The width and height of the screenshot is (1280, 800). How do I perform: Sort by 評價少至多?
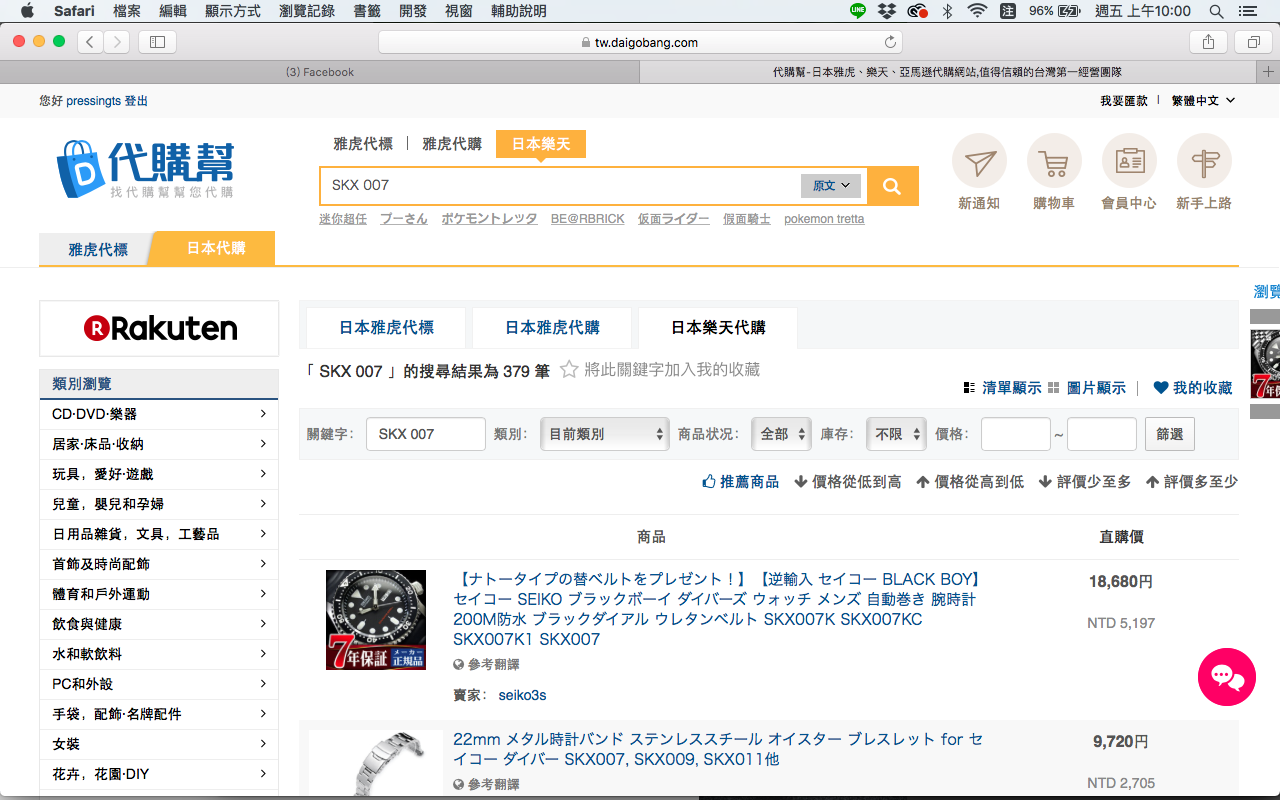coord(1085,482)
